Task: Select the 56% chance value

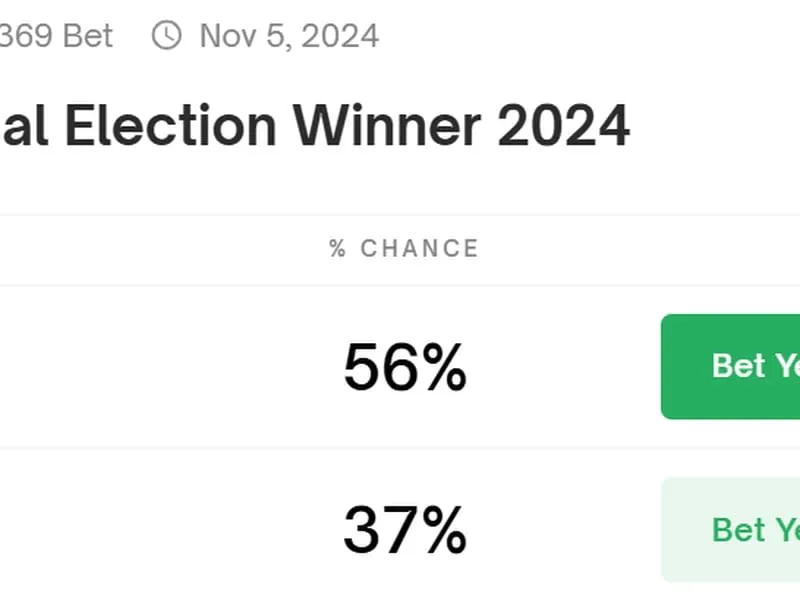Action: 404,367
